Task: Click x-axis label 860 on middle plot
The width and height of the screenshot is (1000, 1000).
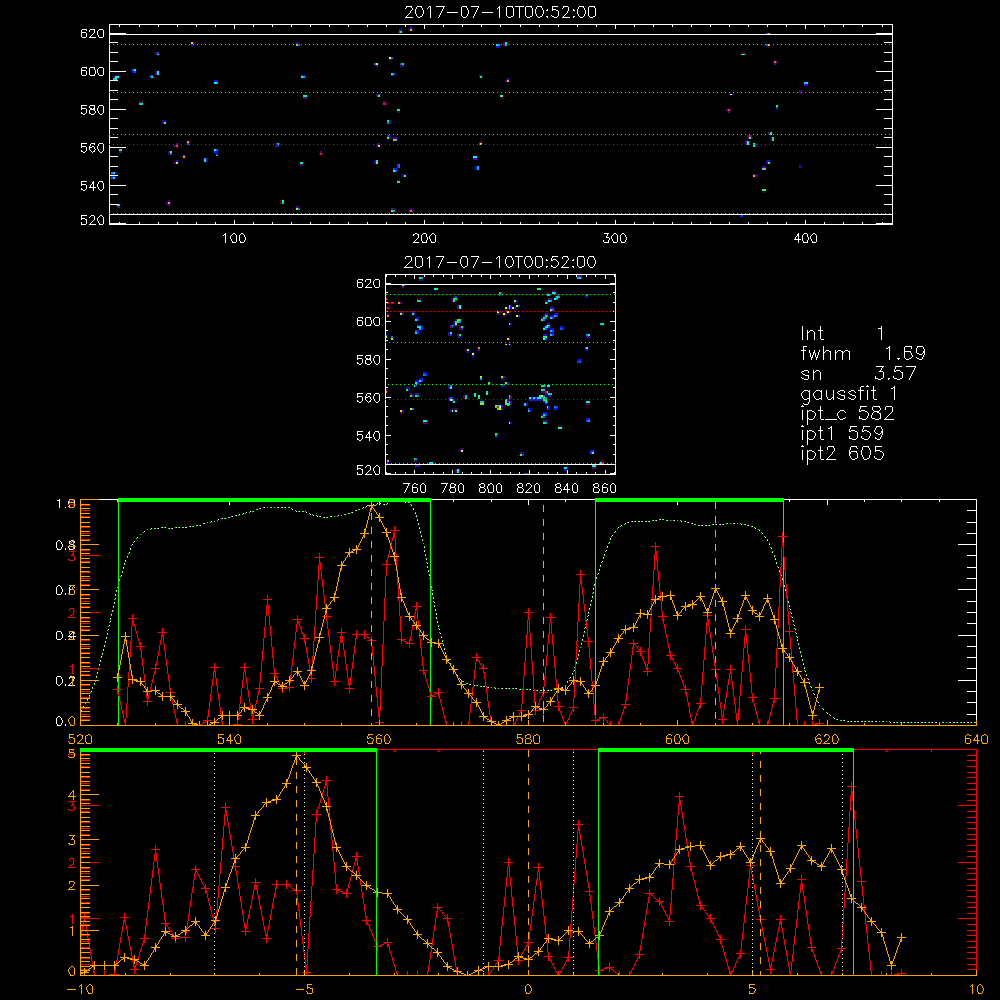Action: (x=605, y=489)
